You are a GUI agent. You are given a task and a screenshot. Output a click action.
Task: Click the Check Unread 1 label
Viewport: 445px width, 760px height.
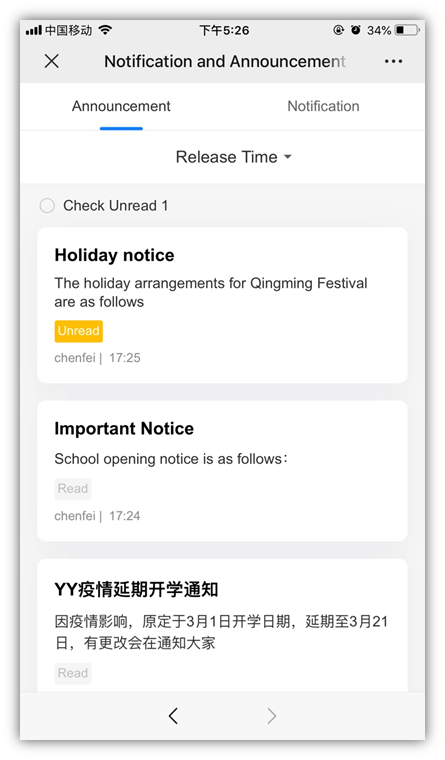coord(115,206)
